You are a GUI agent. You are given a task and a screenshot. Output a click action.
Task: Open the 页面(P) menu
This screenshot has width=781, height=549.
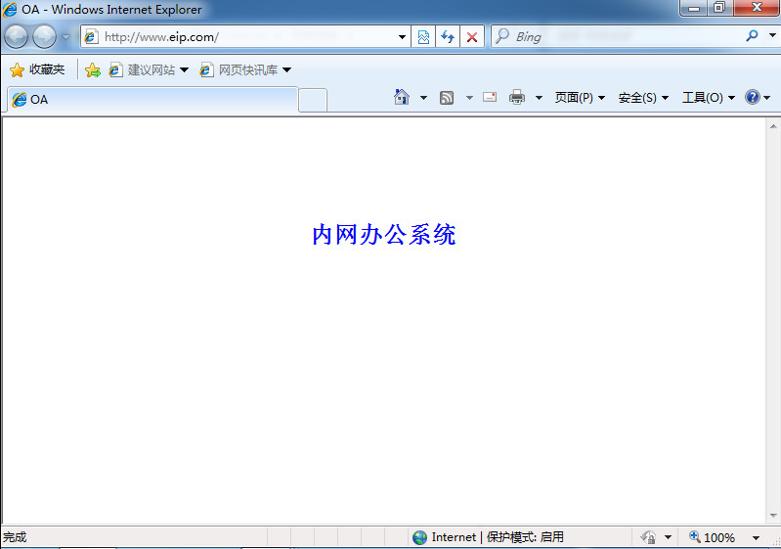click(580, 98)
